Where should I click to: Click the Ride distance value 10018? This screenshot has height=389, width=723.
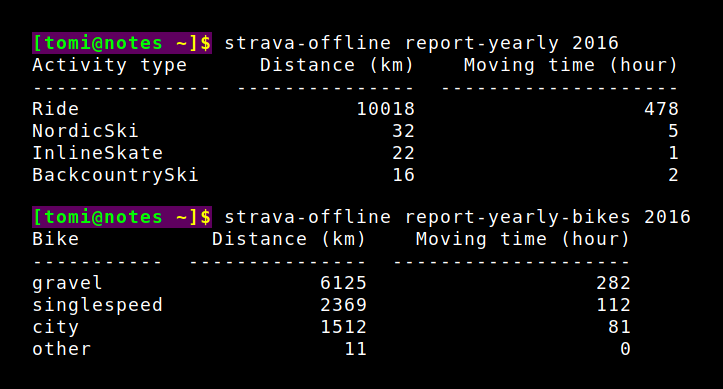pos(385,109)
